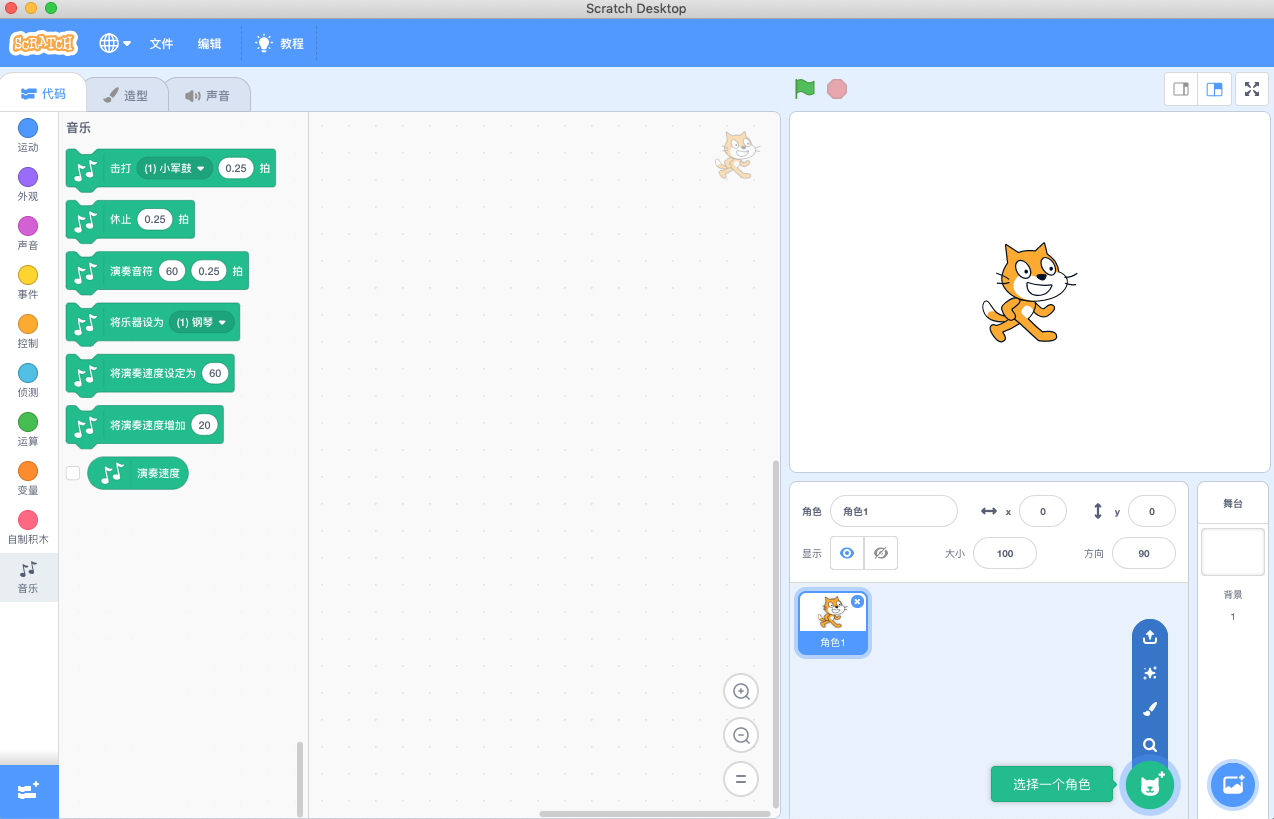The height and width of the screenshot is (819, 1274).
Task: Open the language globe menu
Action: point(115,43)
